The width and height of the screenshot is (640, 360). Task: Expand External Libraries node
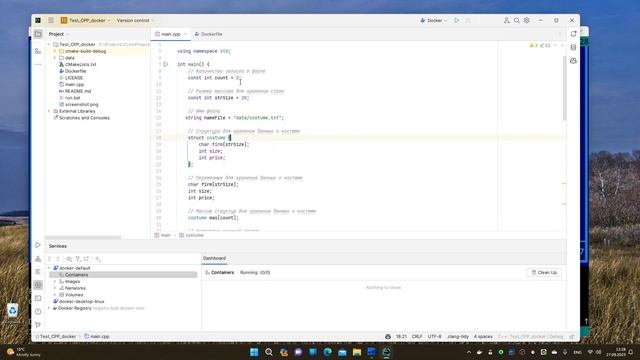click(49, 111)
